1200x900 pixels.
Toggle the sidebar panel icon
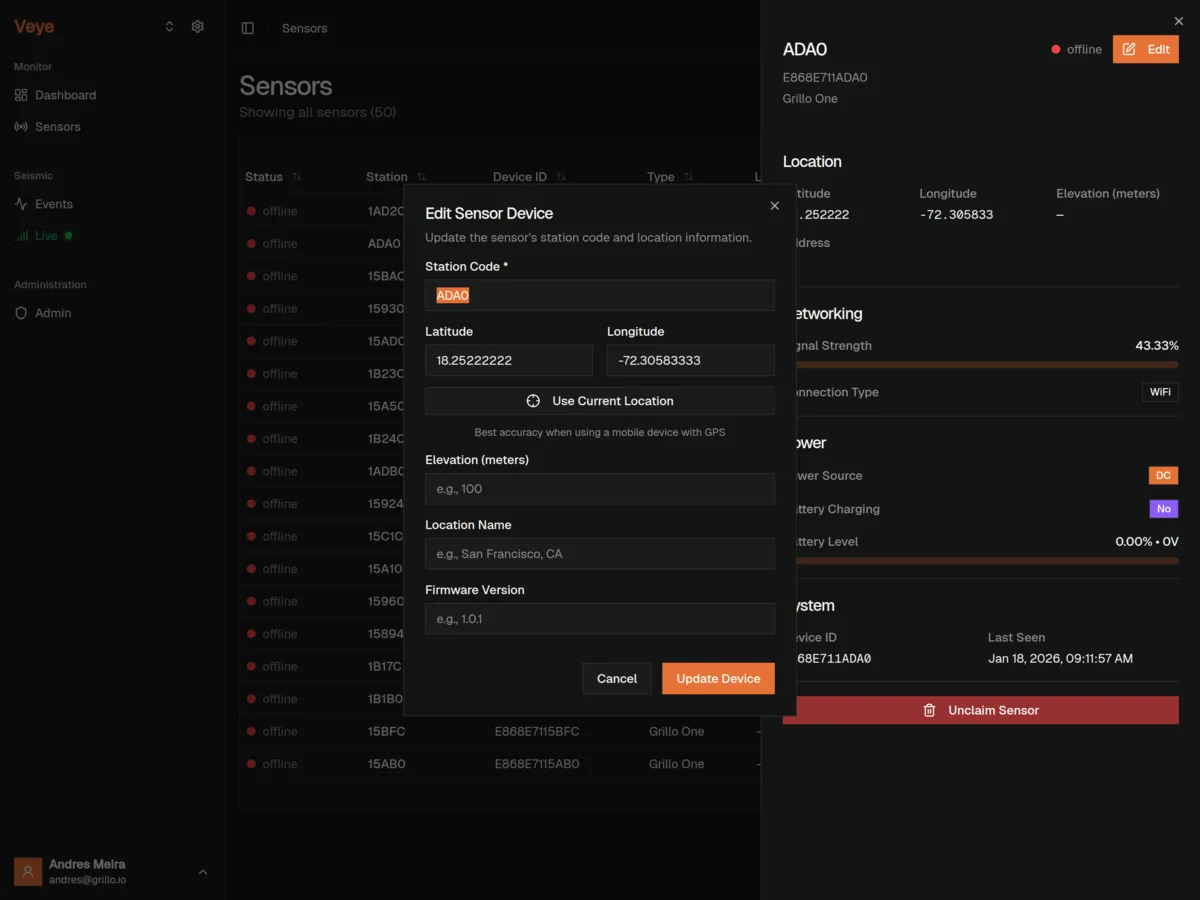[248, 28]
